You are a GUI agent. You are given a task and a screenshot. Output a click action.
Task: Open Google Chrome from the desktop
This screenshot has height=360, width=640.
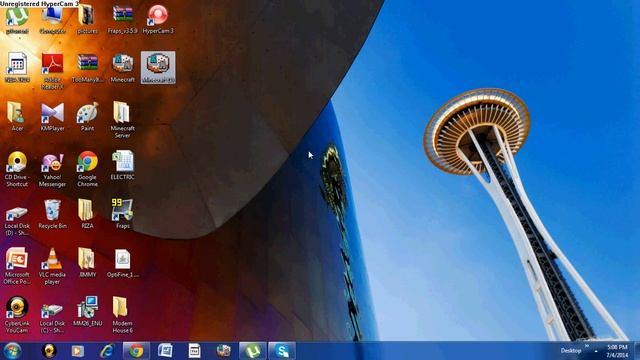[x=87, y=169]
